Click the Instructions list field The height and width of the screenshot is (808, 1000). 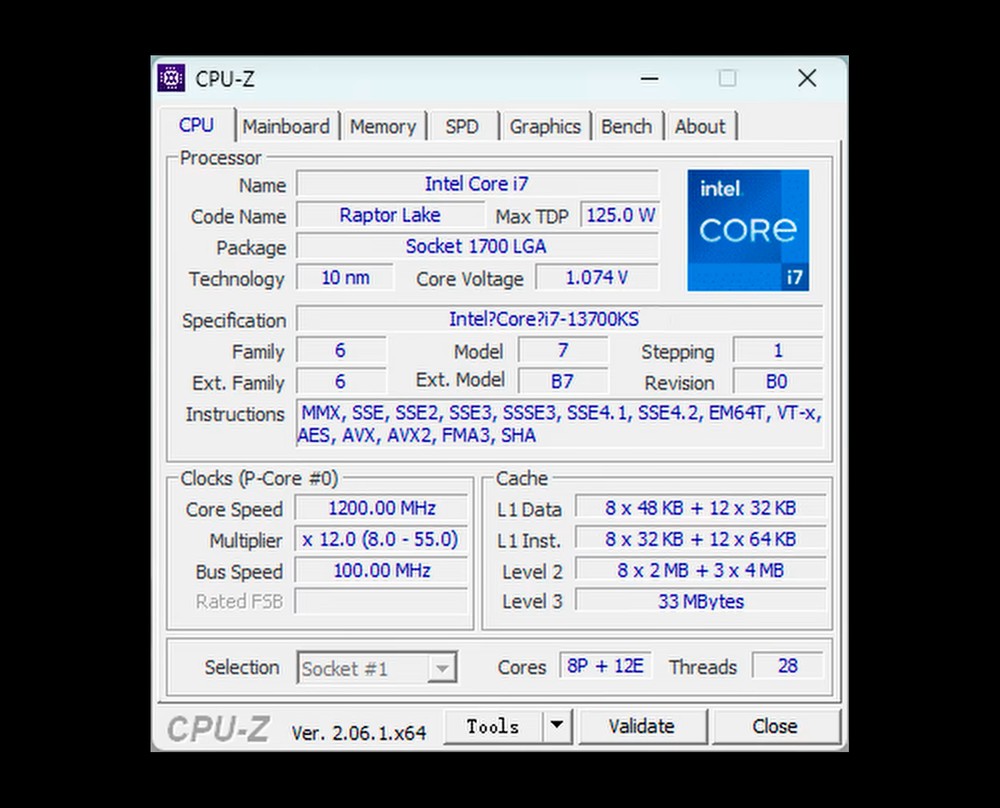pyautogui.click(x=560, y=424)
